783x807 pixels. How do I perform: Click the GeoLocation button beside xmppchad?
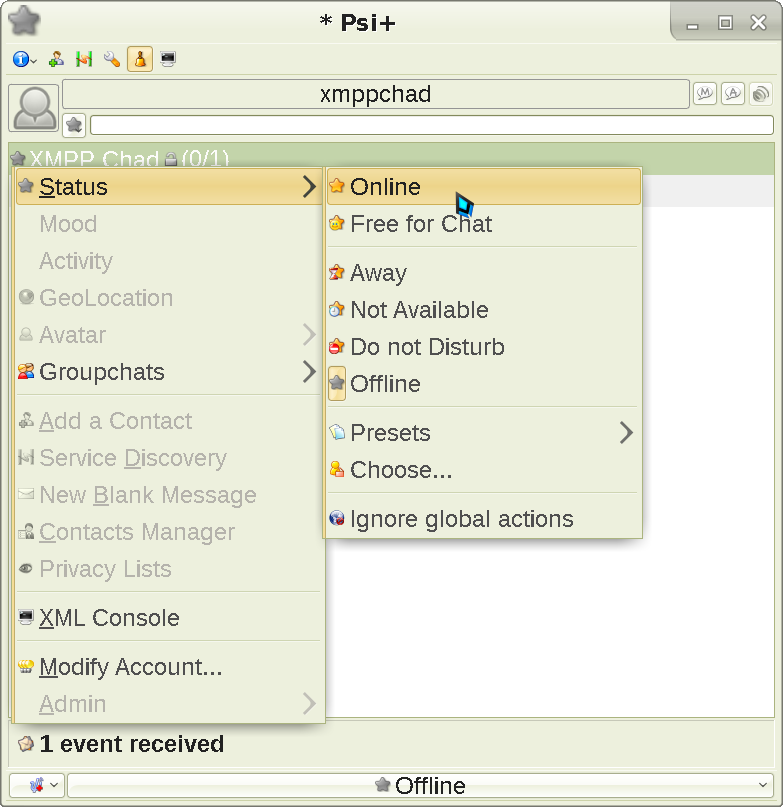[x=761, y=94]
